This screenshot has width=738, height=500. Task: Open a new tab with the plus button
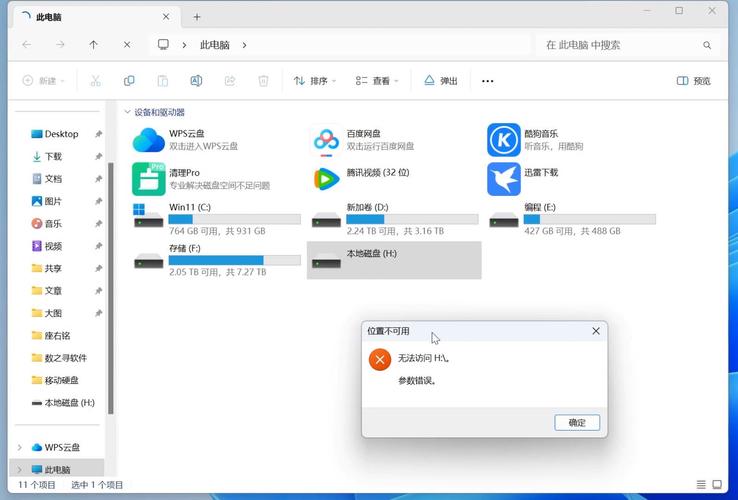(x=197, y=17)
